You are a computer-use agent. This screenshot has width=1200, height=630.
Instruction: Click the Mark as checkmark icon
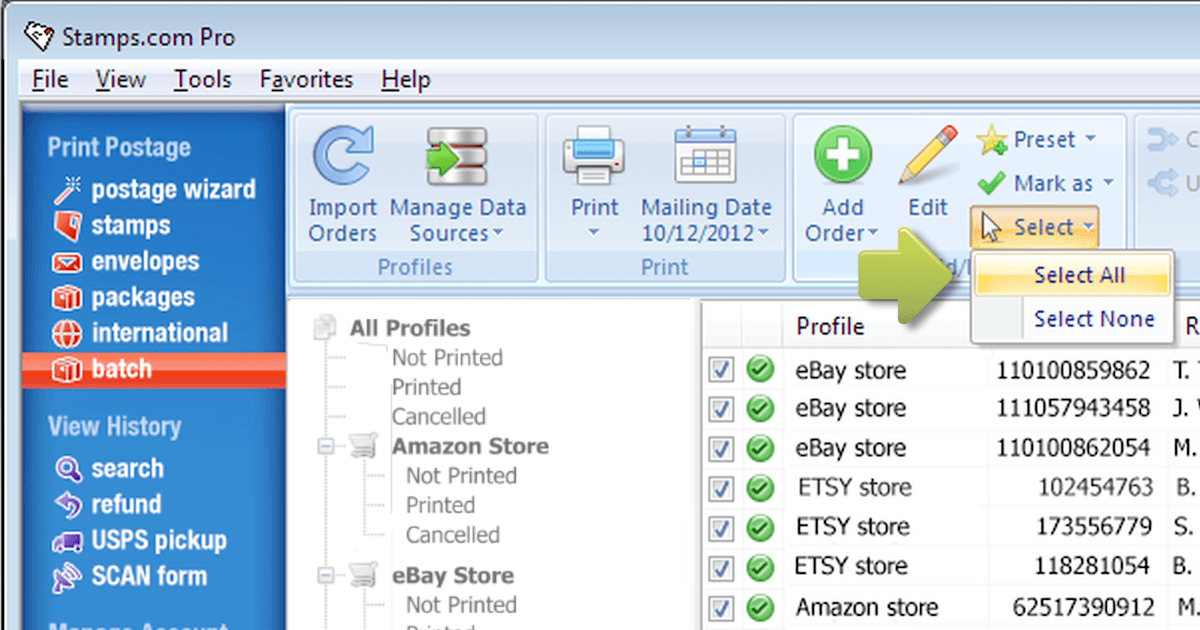pyautogui.click(x=991, y=183)
